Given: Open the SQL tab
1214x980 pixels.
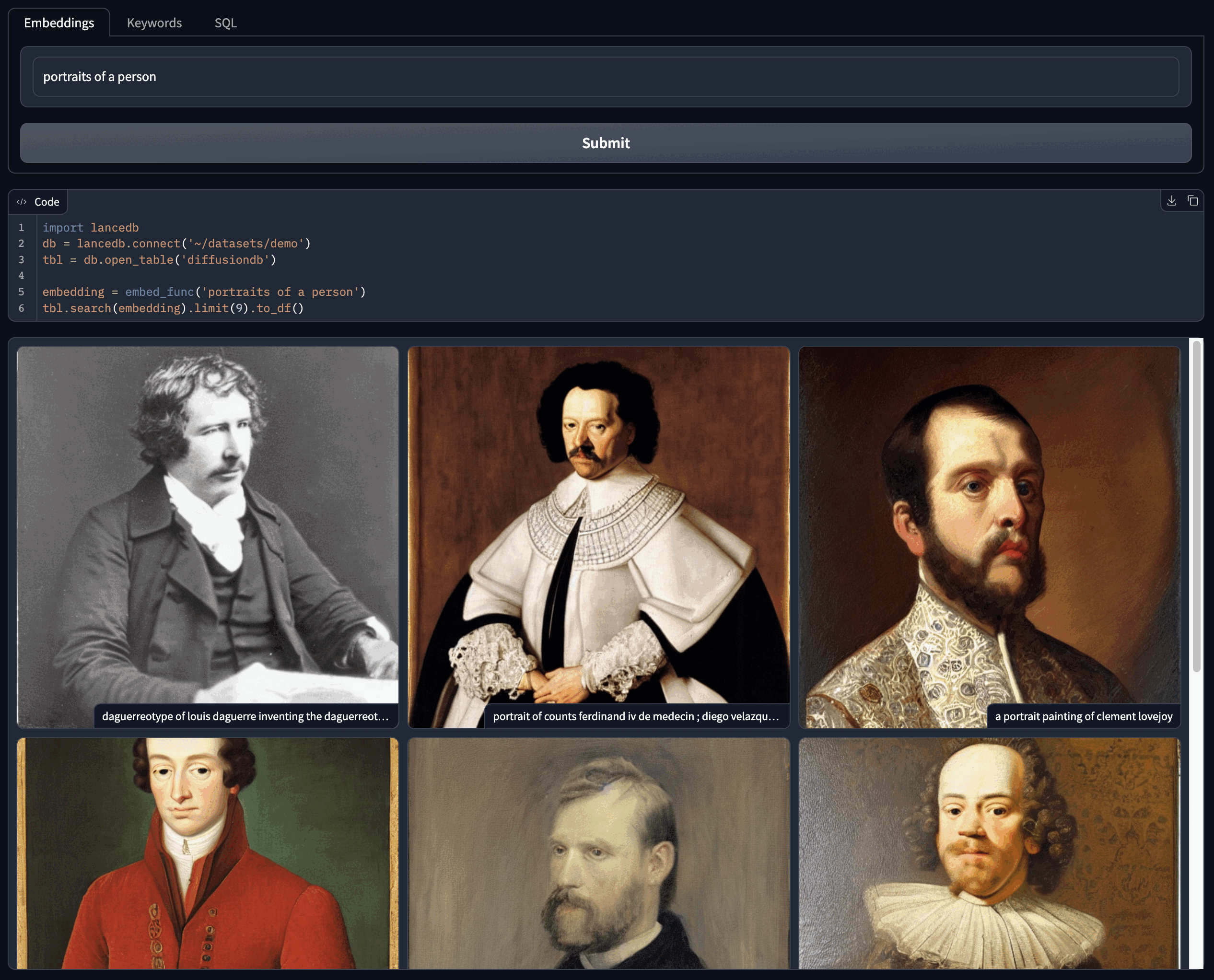Looking at the screenshot, I should [x=225, y=23].
